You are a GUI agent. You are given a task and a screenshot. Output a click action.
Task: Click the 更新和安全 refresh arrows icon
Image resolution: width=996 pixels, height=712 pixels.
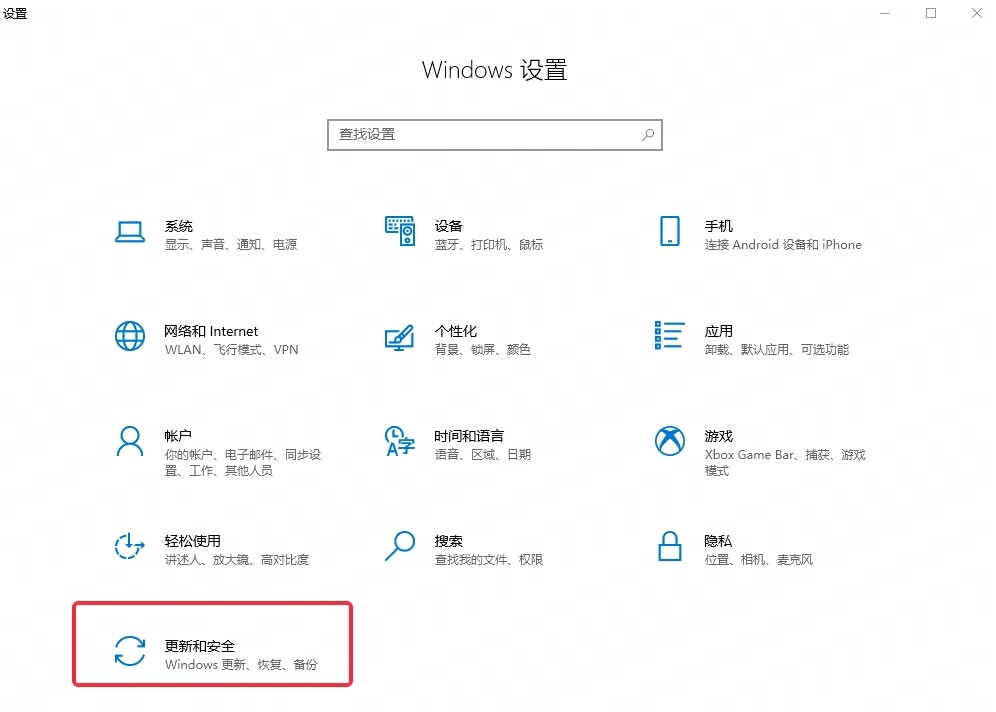[130, 652]
